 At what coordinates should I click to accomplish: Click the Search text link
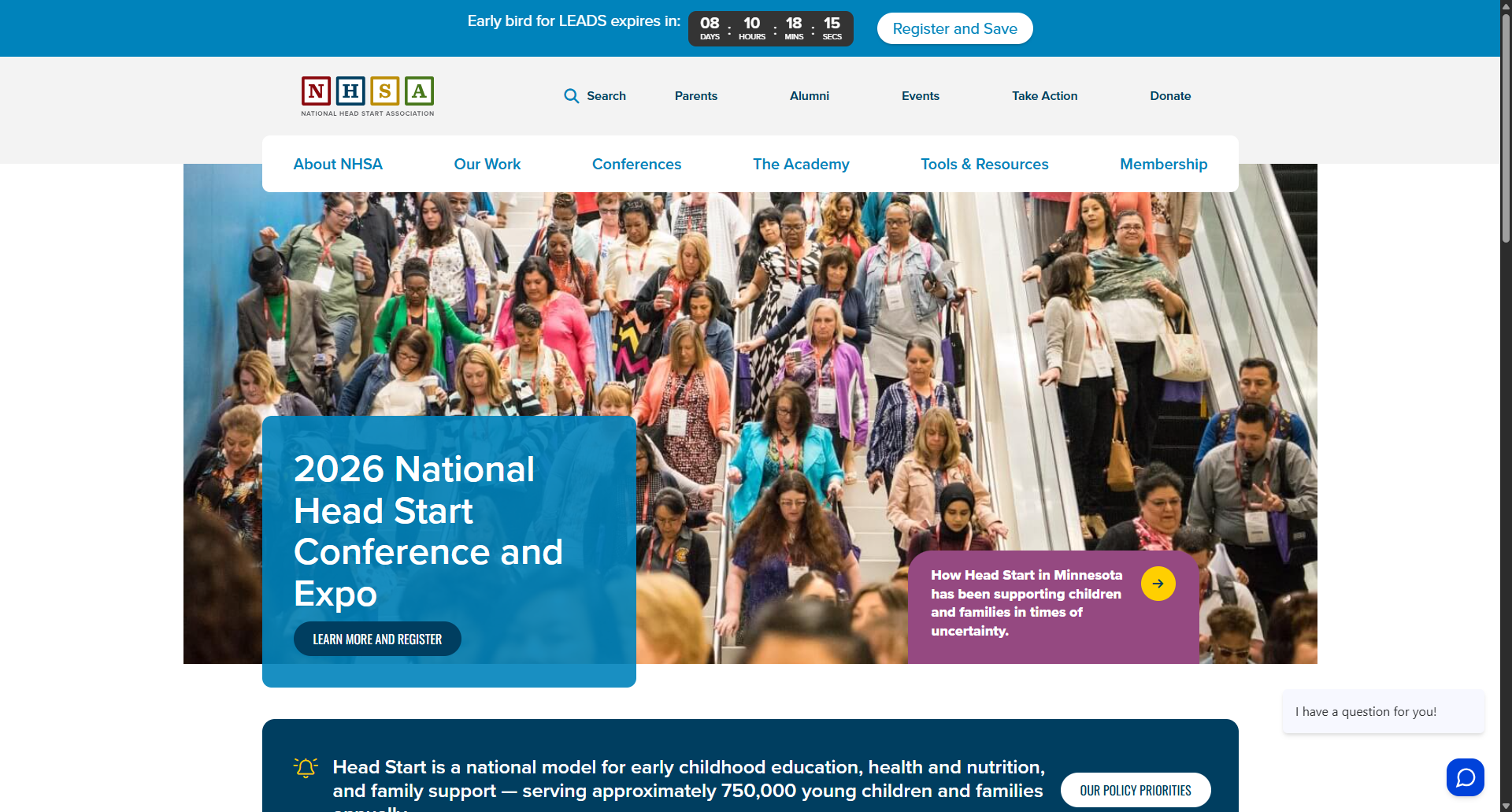[606, 96]
